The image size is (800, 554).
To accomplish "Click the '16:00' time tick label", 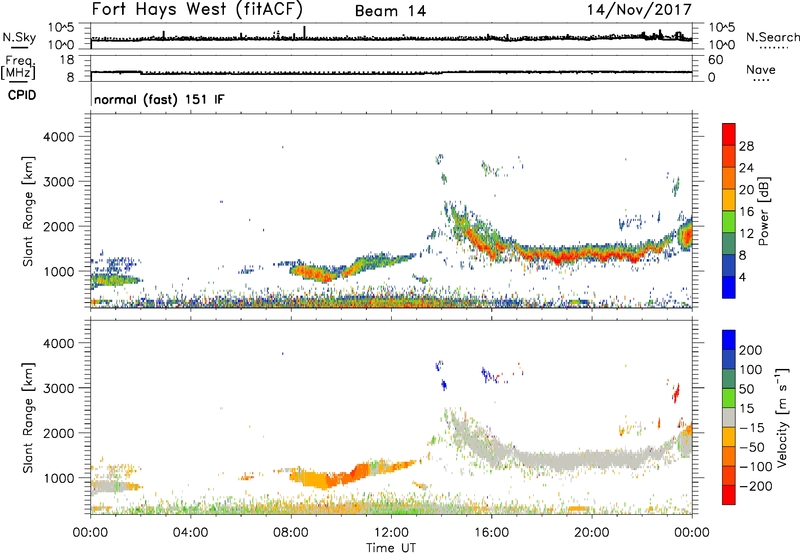I will pos(491,533).
